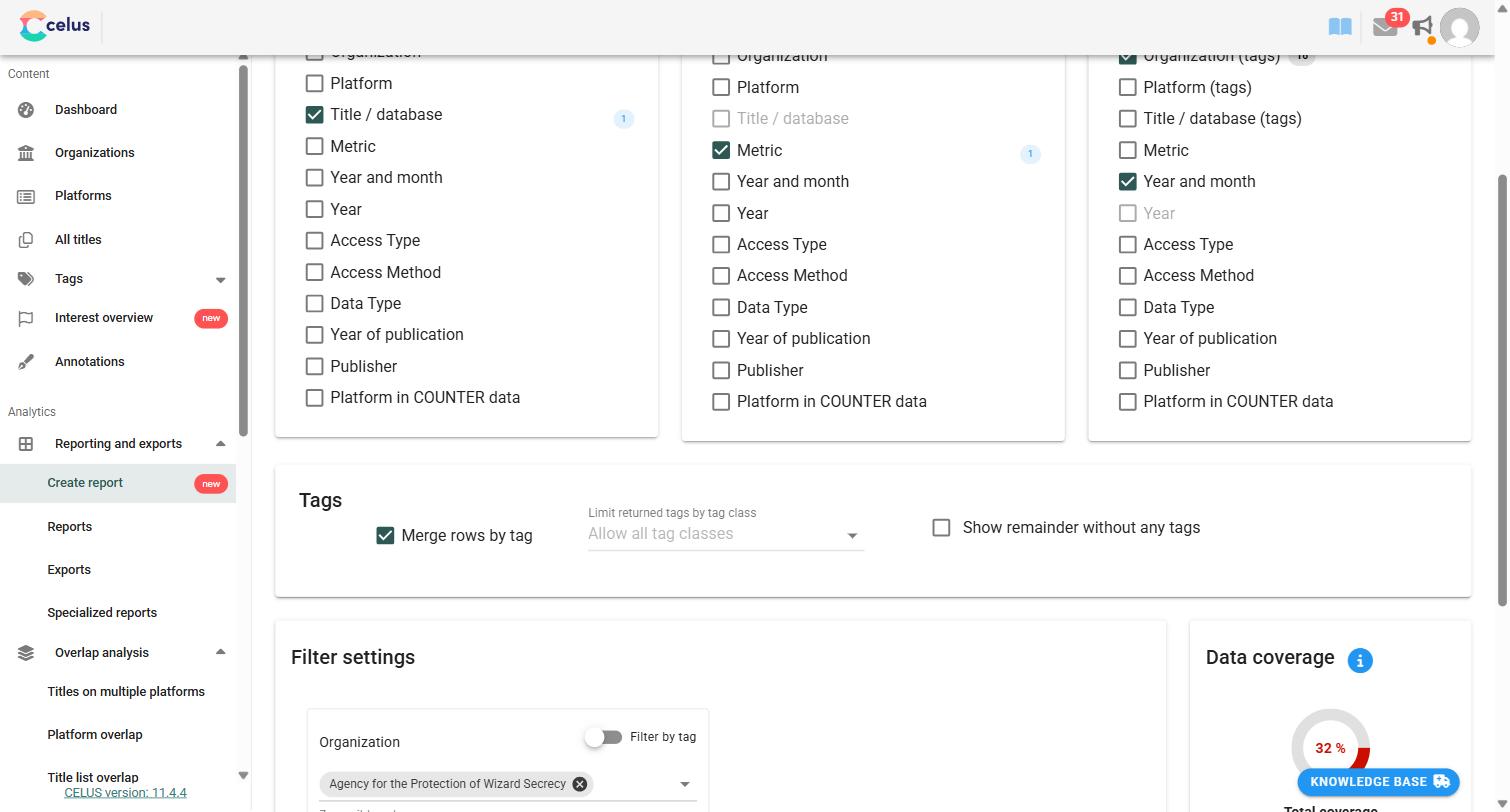This screenshot has height=812, width=1510.
Task: Check Publisher in the first column
Action: [314, 367]
